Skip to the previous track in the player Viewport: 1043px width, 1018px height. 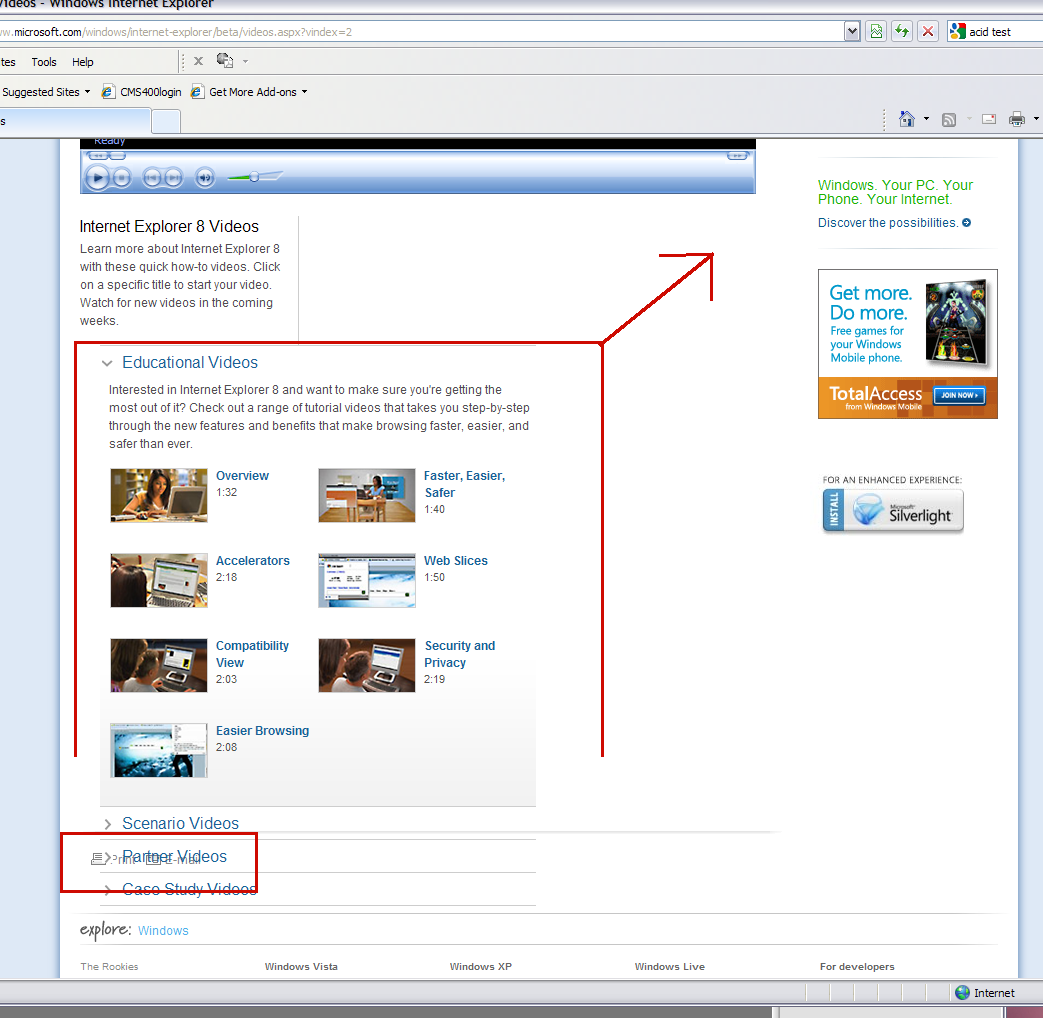(152, 178)
